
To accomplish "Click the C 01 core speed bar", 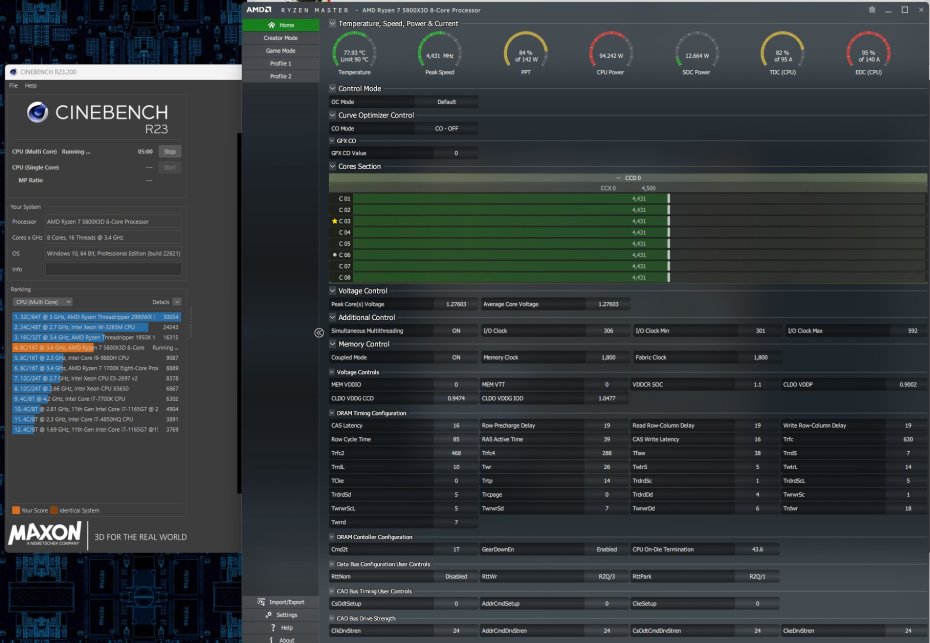I will point(510,198).
